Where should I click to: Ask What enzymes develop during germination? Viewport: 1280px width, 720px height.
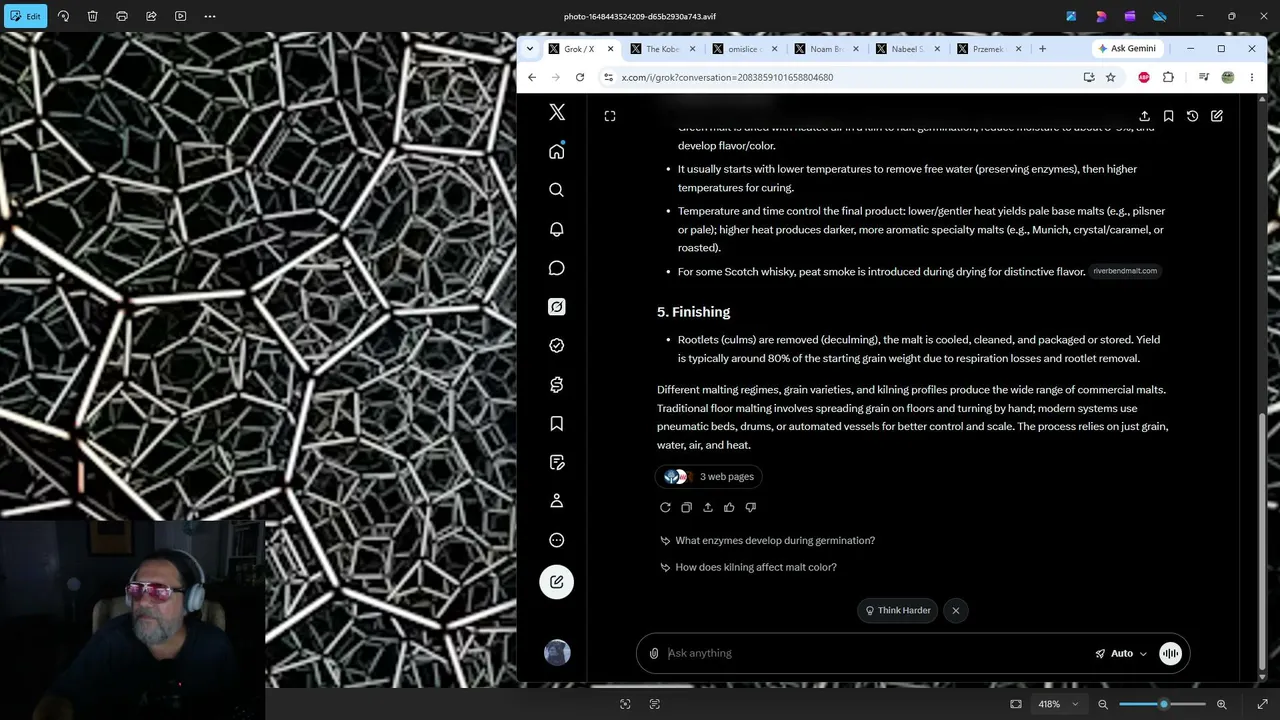775,541
